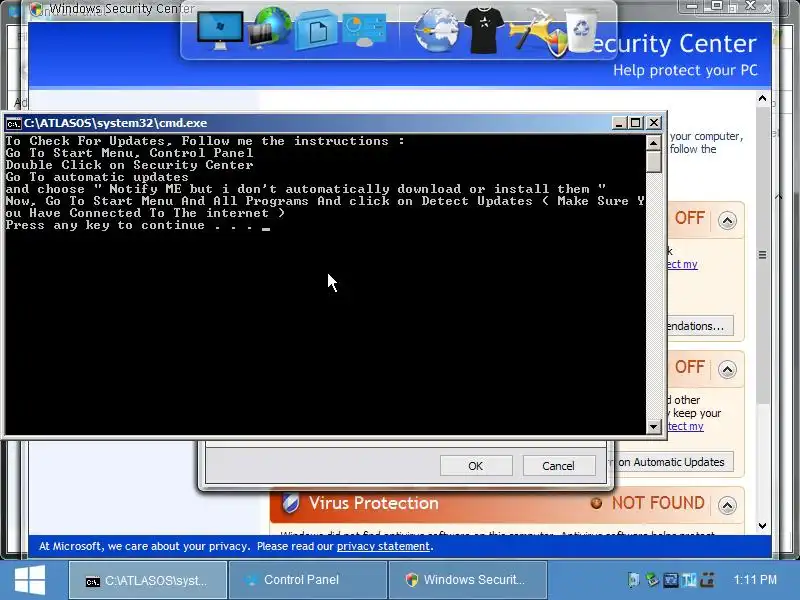
Task: Open the lower 'tect my' link in Security Center
Action: coord(685,427)
